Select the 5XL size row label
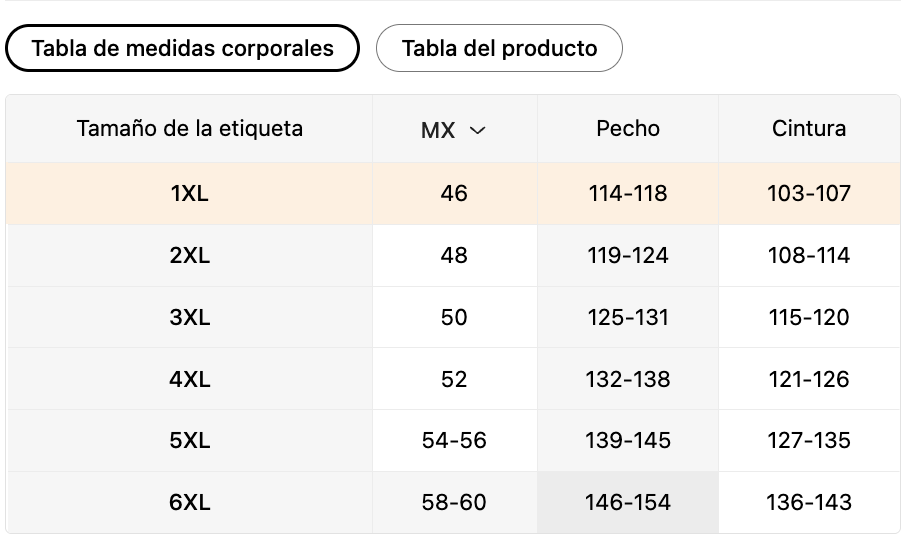This screenshot has height=560, width=916. (x=189, y=440)
